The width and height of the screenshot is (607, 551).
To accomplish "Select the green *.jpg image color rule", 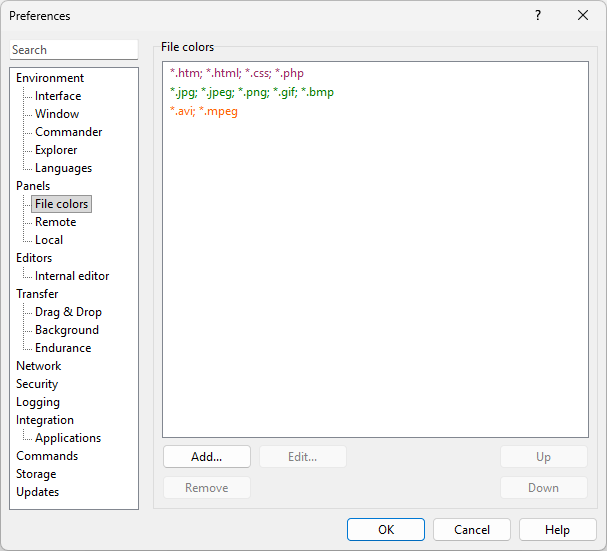I will point(252,92).
